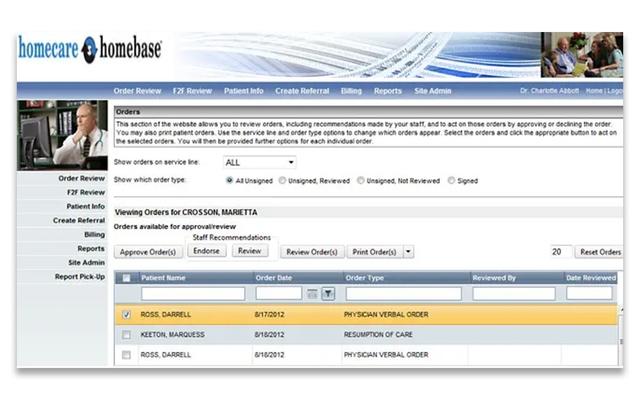Open the Print Order(s) dropdown arrow
The image size is (640, 400).
point(408,252)
